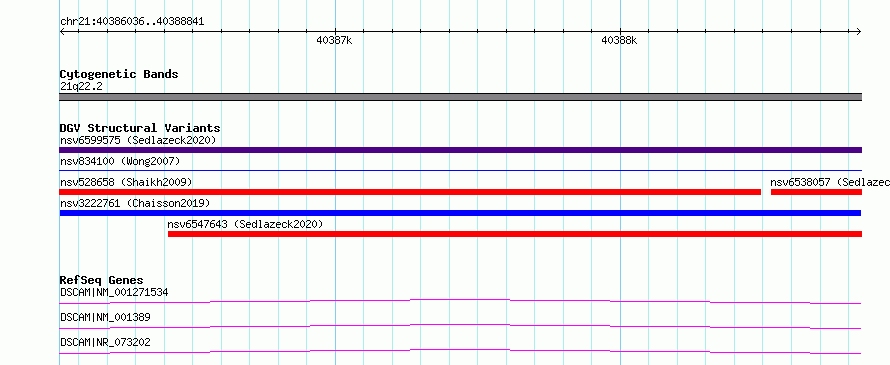Select the gray 21q22.2 cytogenetic band bar

[460, 97]
